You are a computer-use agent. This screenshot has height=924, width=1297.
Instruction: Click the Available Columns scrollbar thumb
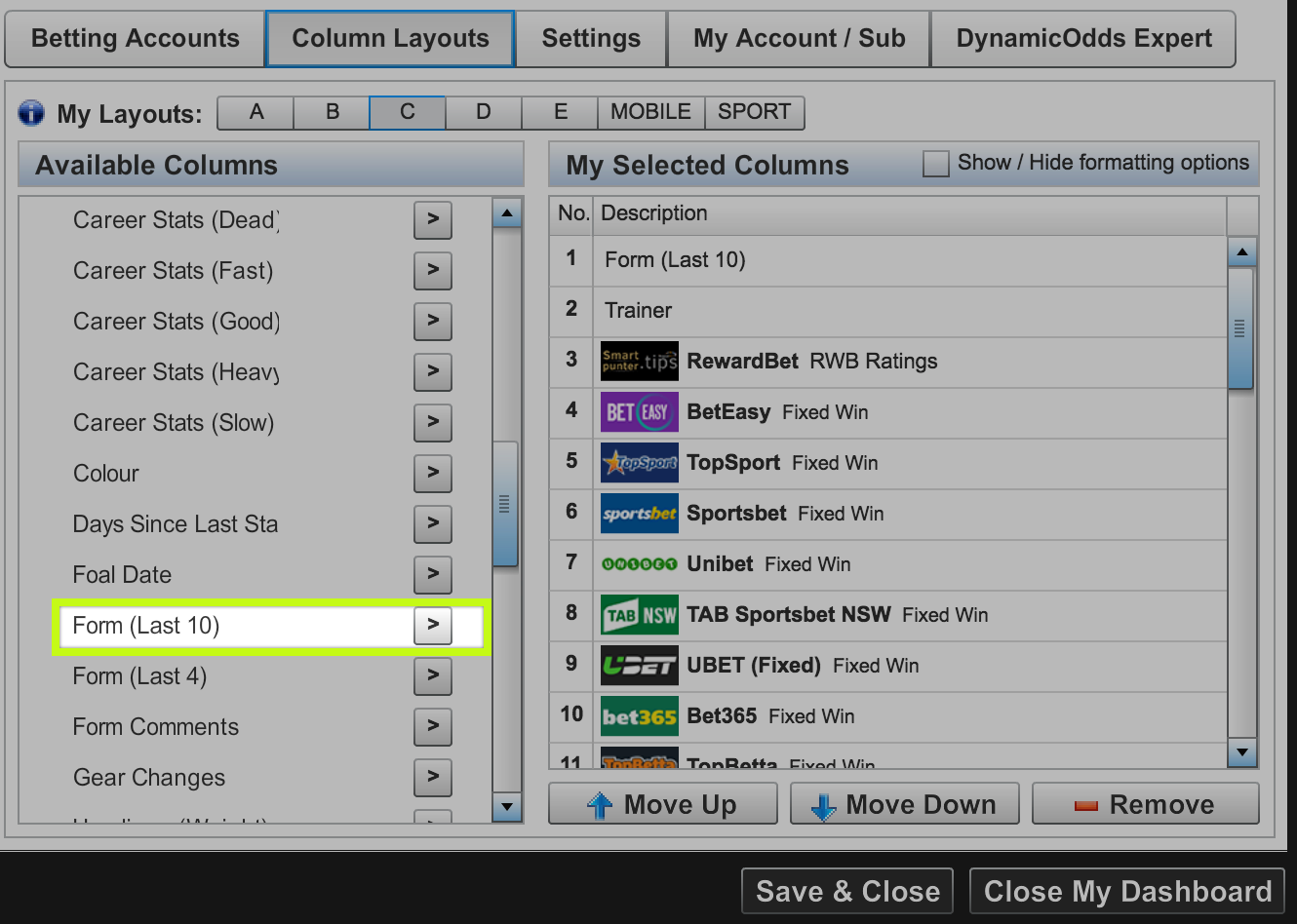pos(505,504)
